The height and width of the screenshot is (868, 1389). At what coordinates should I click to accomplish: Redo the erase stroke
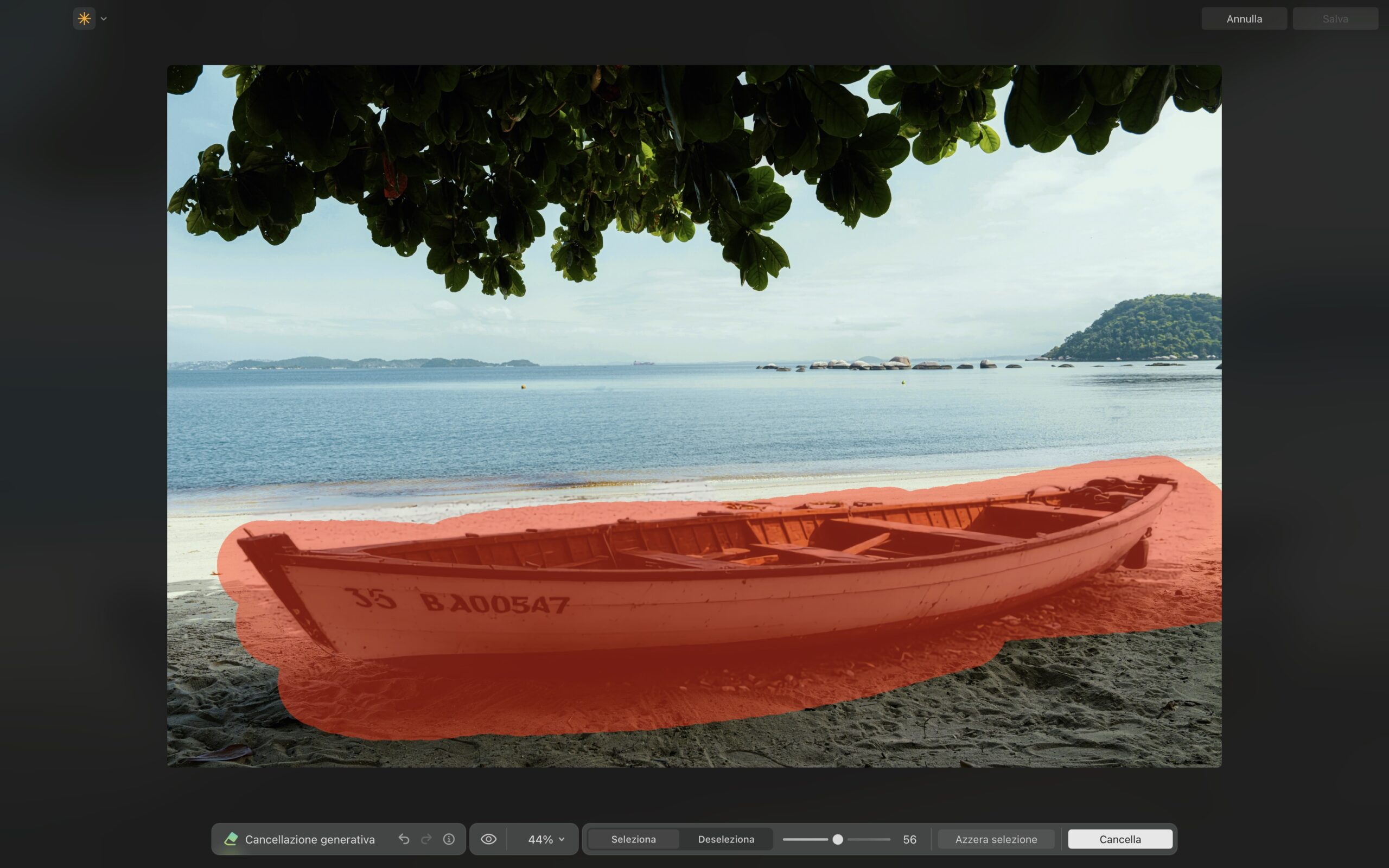(x=426, y=839)
